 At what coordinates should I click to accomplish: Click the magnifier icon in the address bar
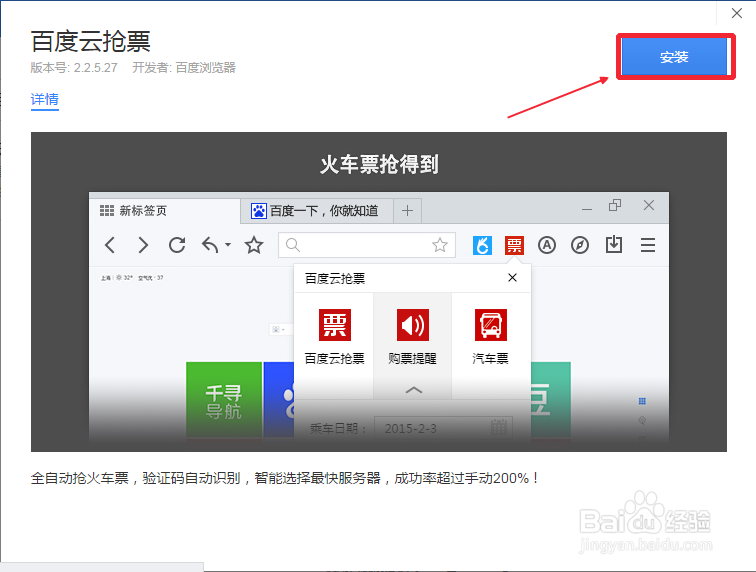point(293,245)
